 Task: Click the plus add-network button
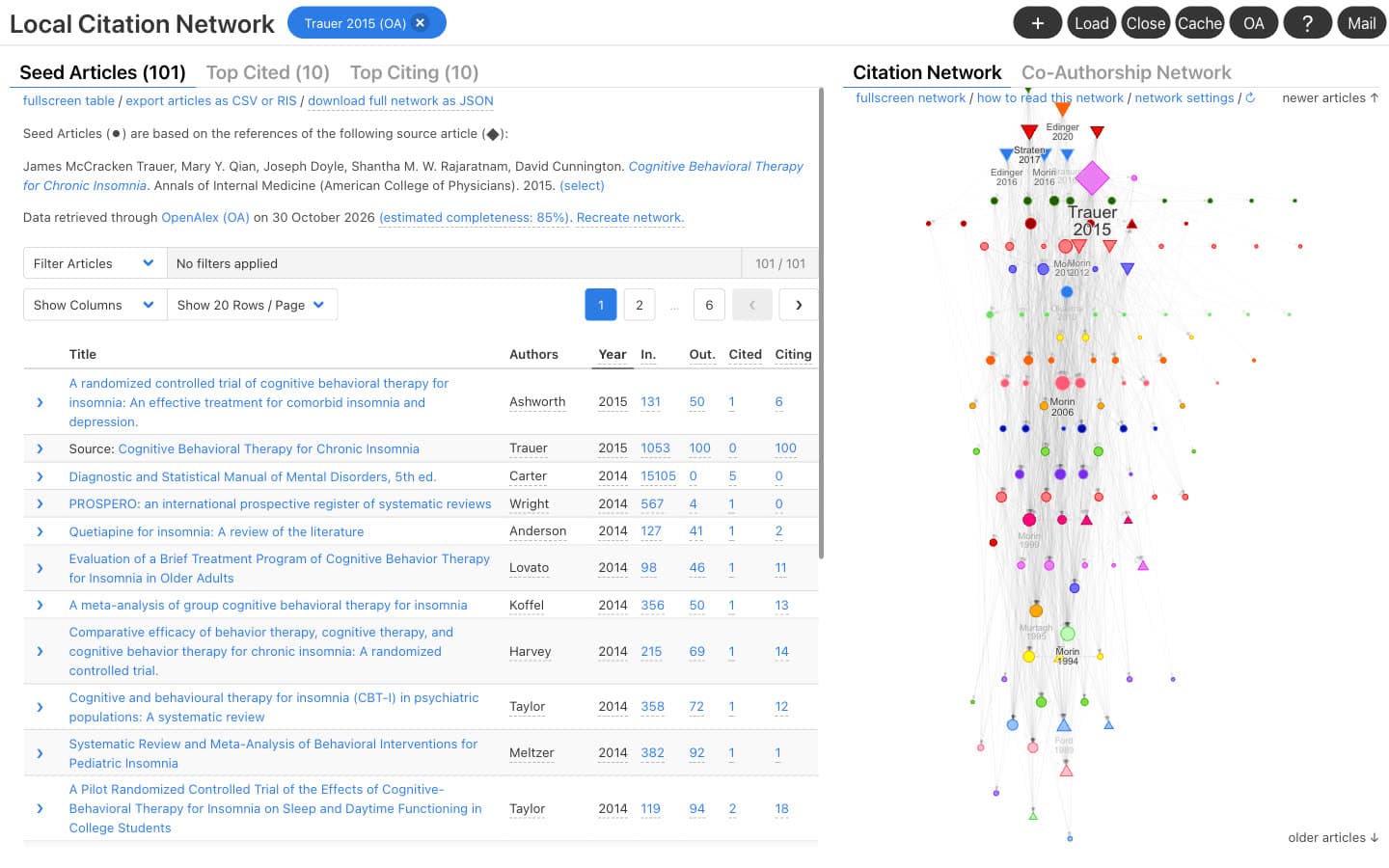click(x=1038, y=23)
